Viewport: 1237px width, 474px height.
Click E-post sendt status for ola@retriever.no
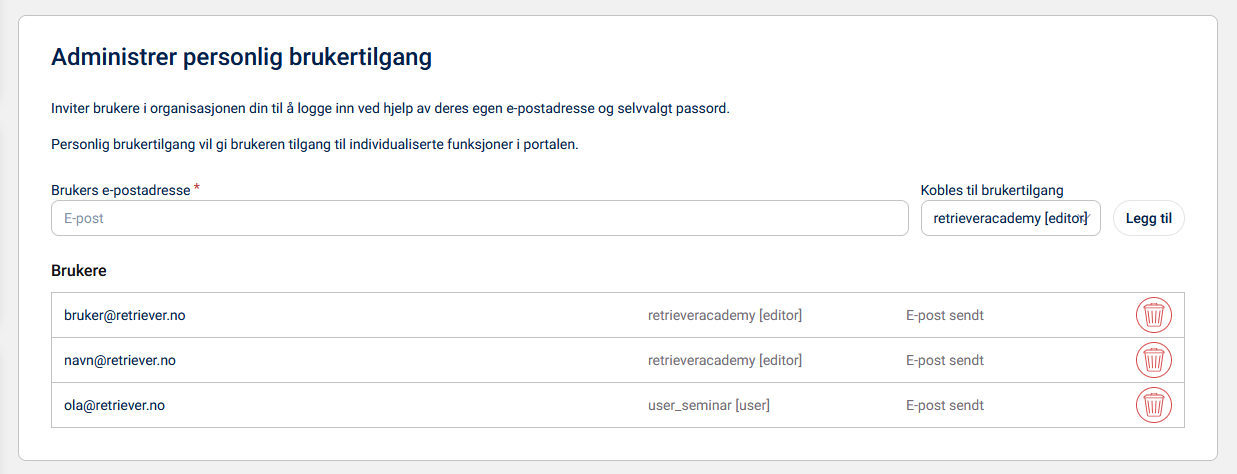pyautogui.click(x=944, y=405)
